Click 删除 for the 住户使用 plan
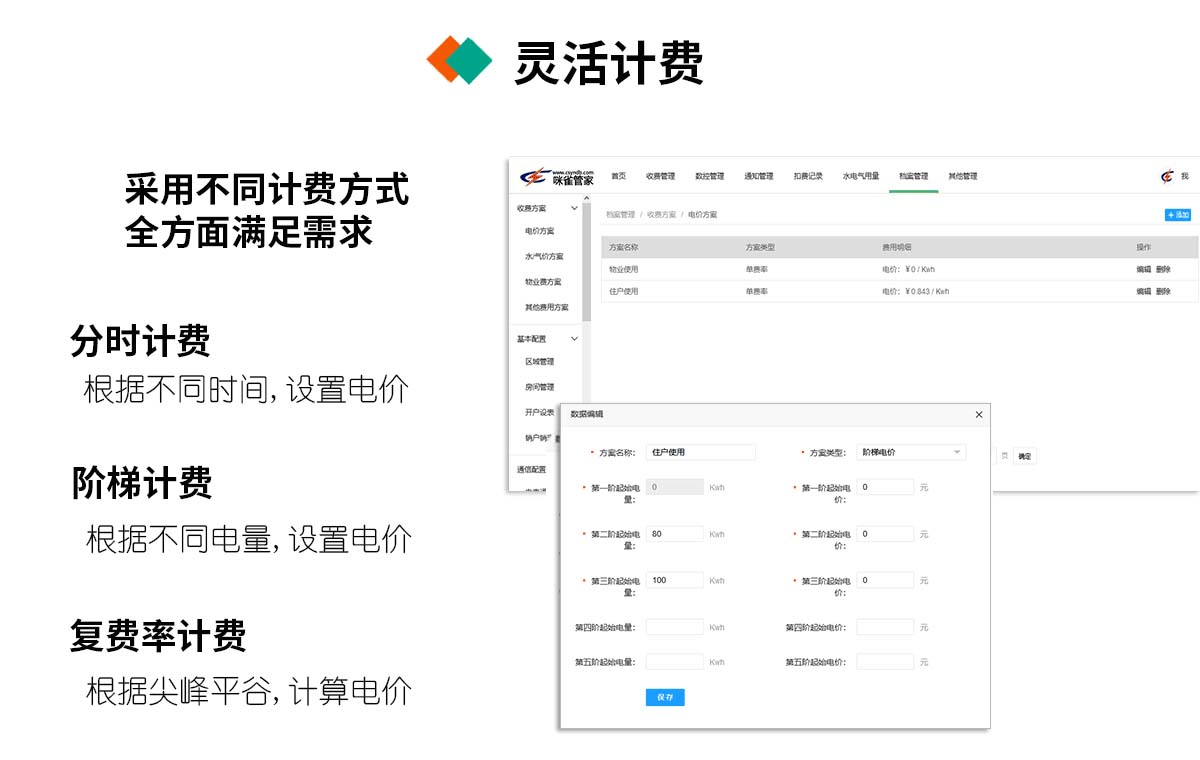1200x760 pixels. coord(1164,291)
